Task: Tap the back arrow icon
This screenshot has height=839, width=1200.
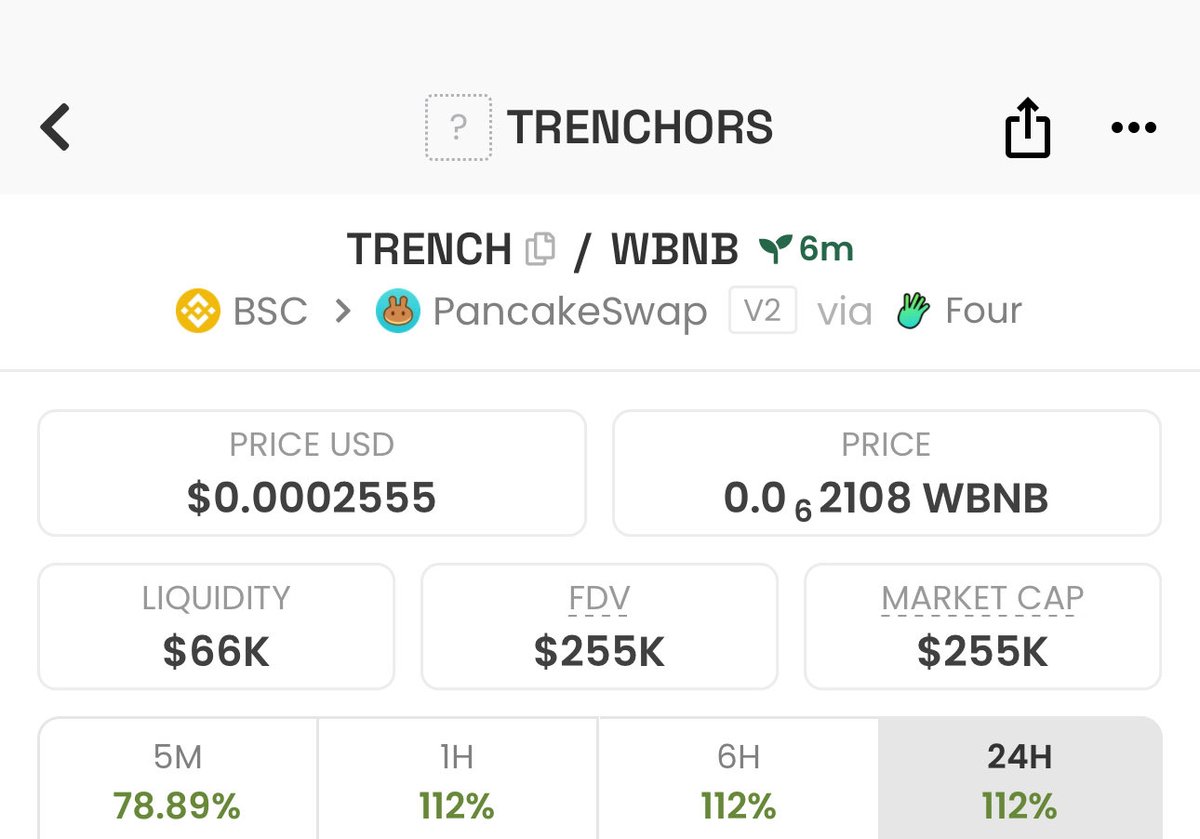Action: pos(56,127)
